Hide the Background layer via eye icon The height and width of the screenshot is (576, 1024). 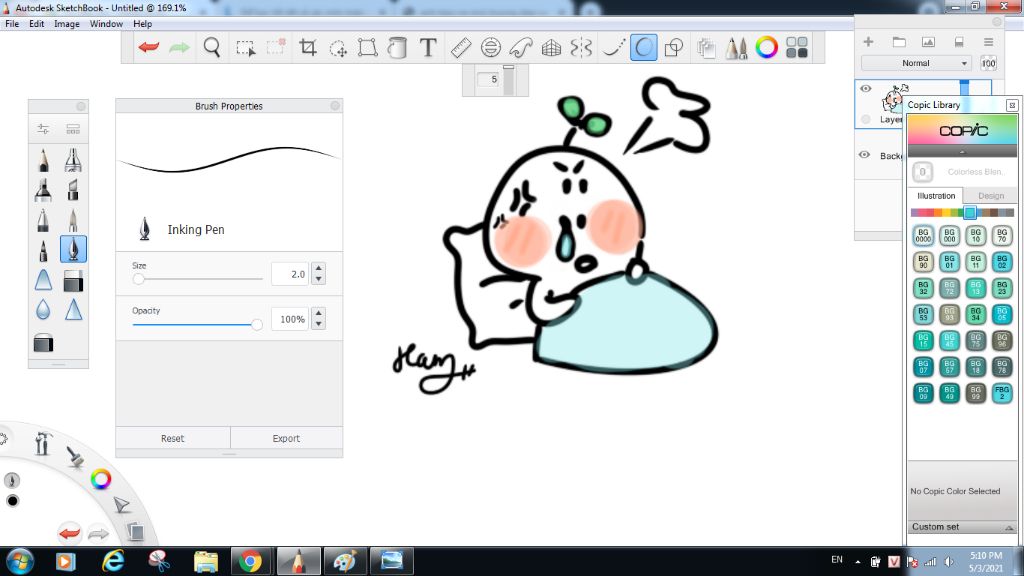point(864,155)
